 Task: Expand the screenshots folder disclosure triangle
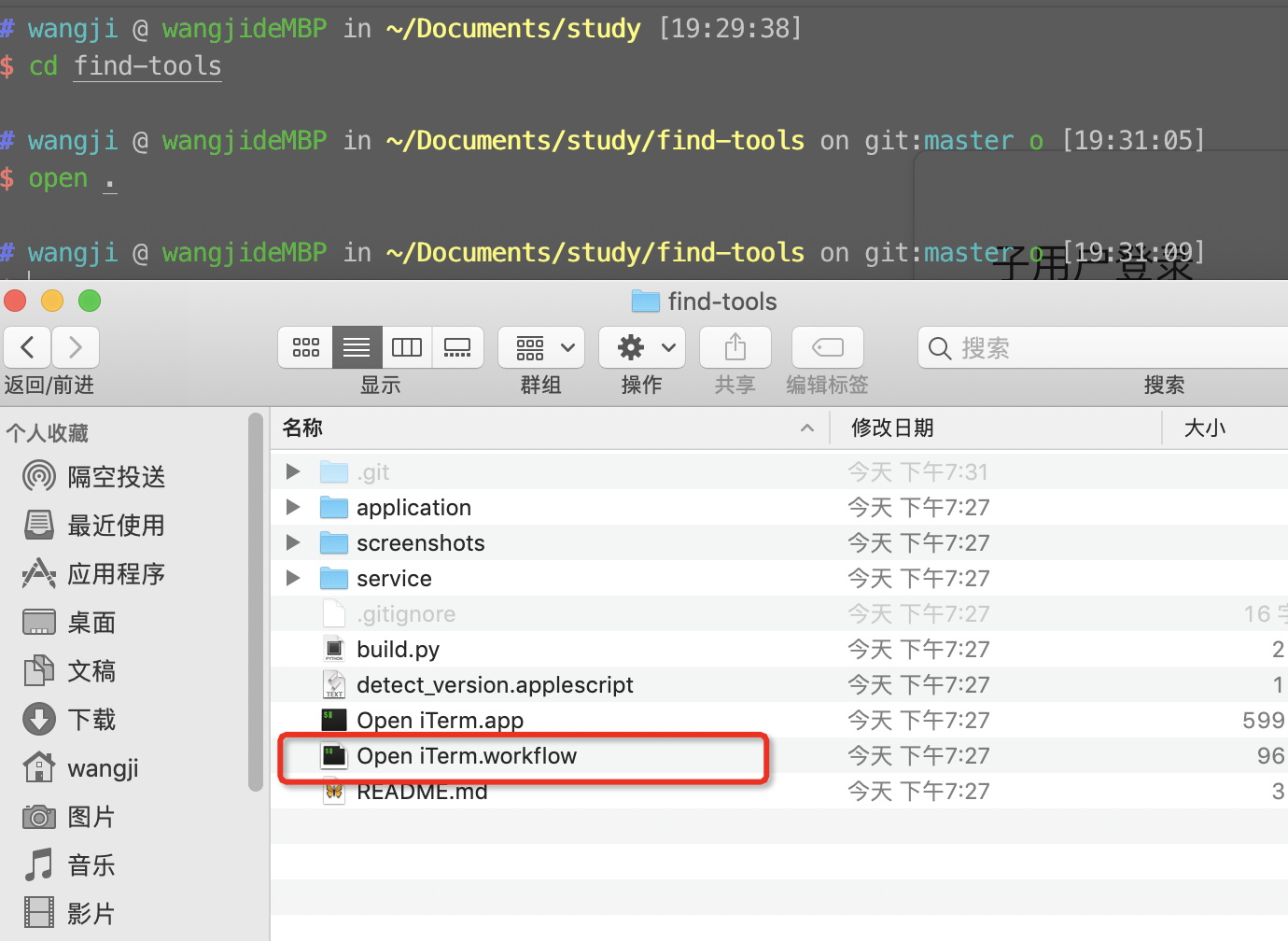tap(293, 542)
